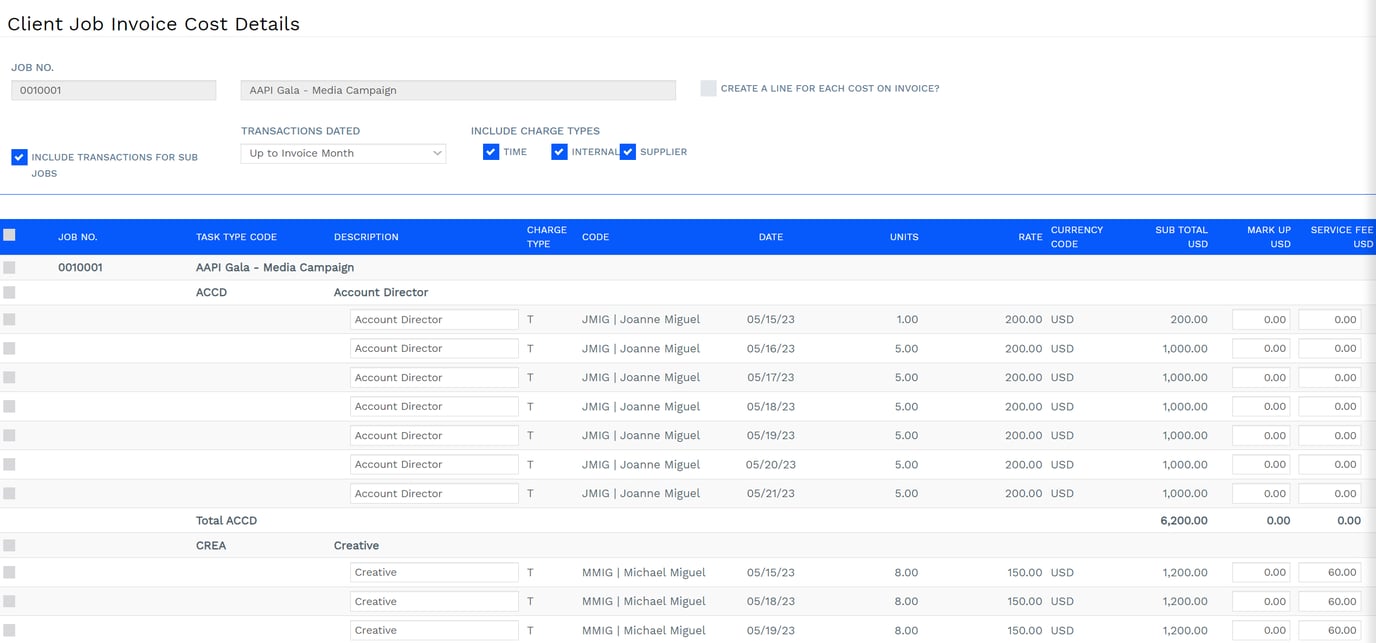The image size is (1376, 643).
Task: Disable the Time charge type checkbox
Action: click(x=491, y=152)
